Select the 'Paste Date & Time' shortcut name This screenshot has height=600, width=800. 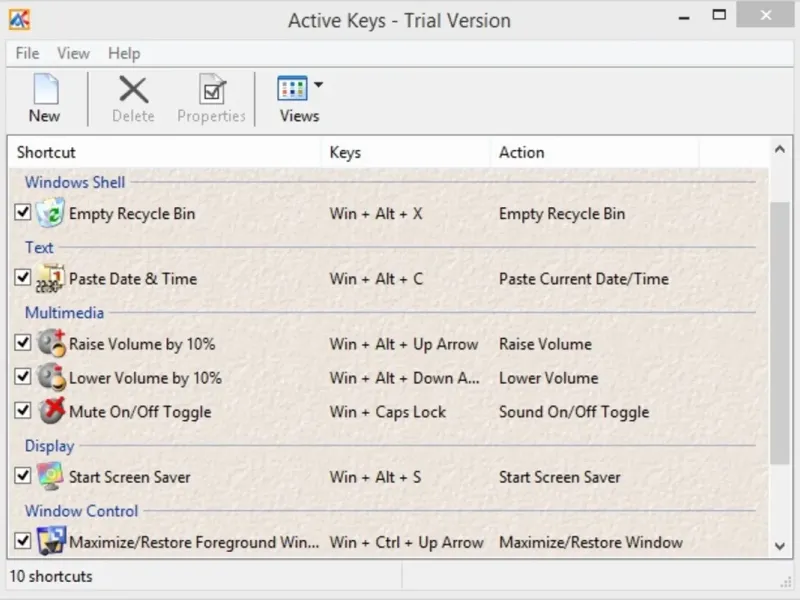coord(133,279)
